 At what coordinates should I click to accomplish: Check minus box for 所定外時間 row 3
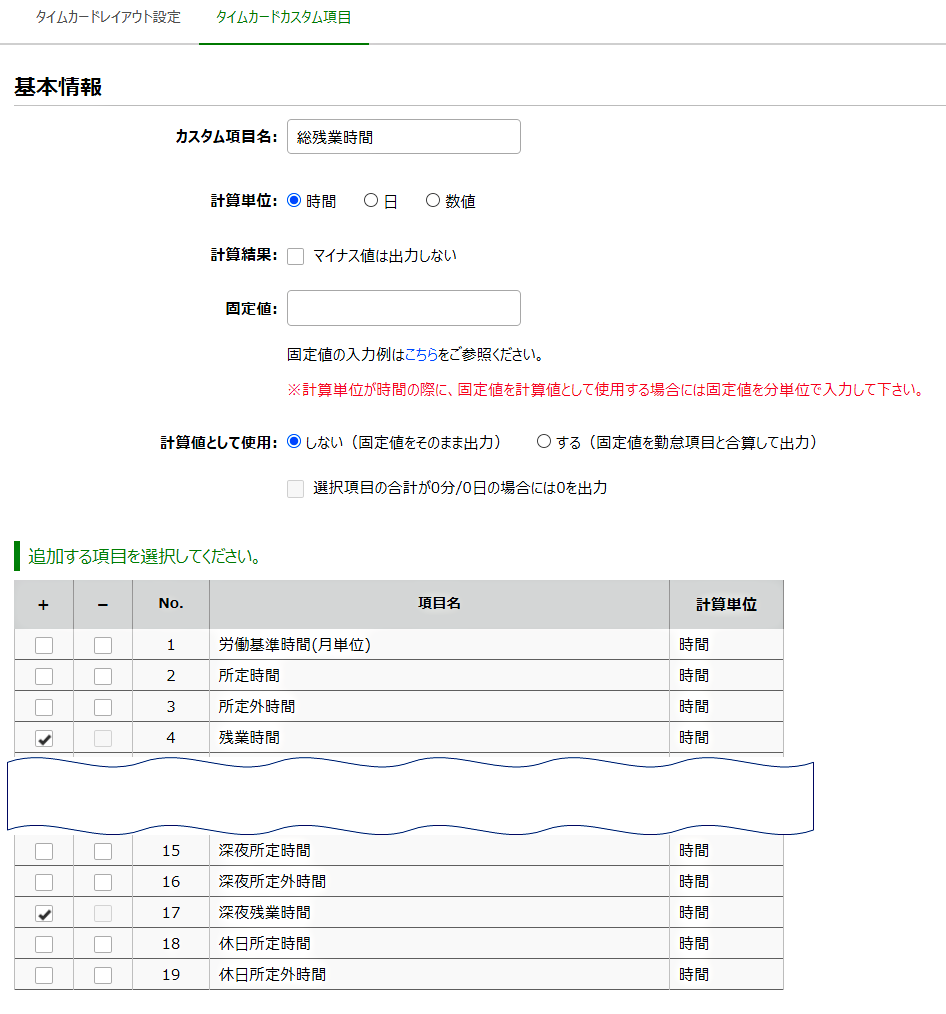coord(103,707)
